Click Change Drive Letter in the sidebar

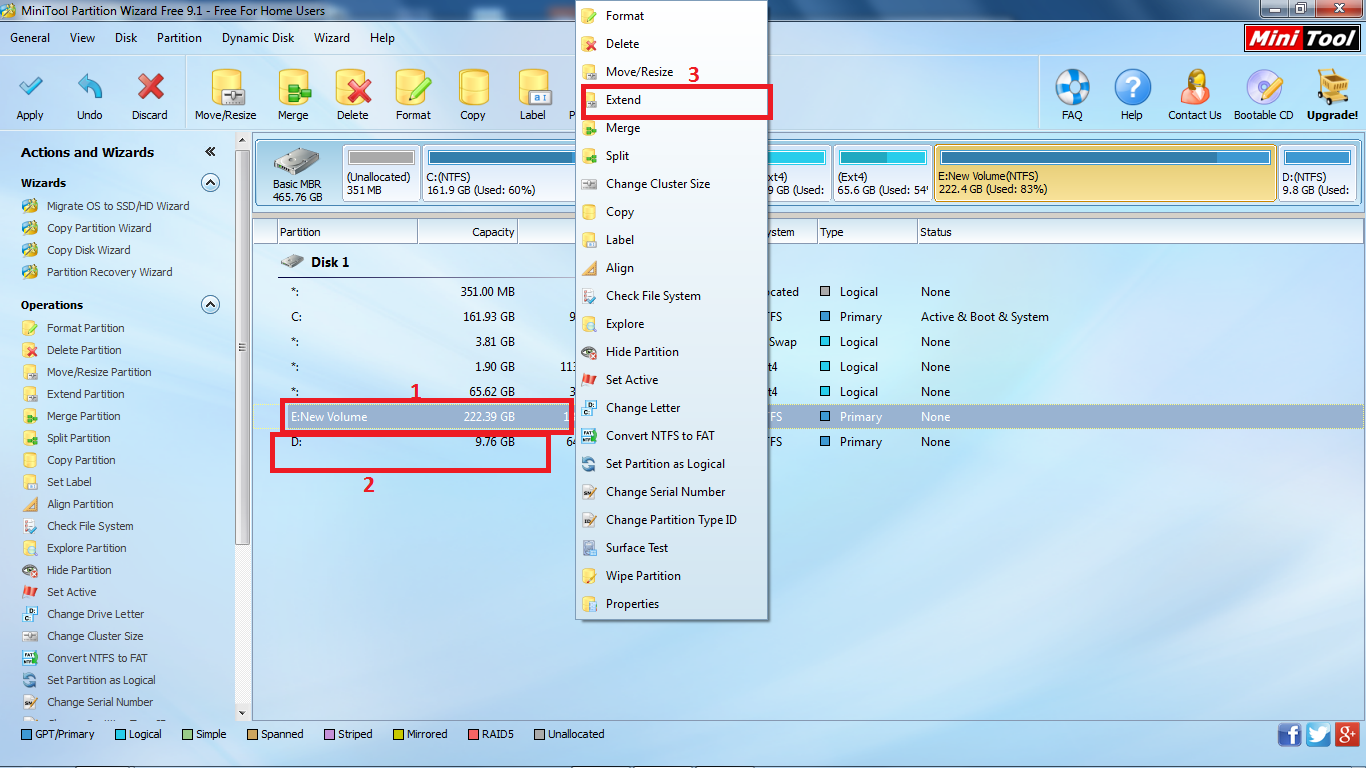96,614
